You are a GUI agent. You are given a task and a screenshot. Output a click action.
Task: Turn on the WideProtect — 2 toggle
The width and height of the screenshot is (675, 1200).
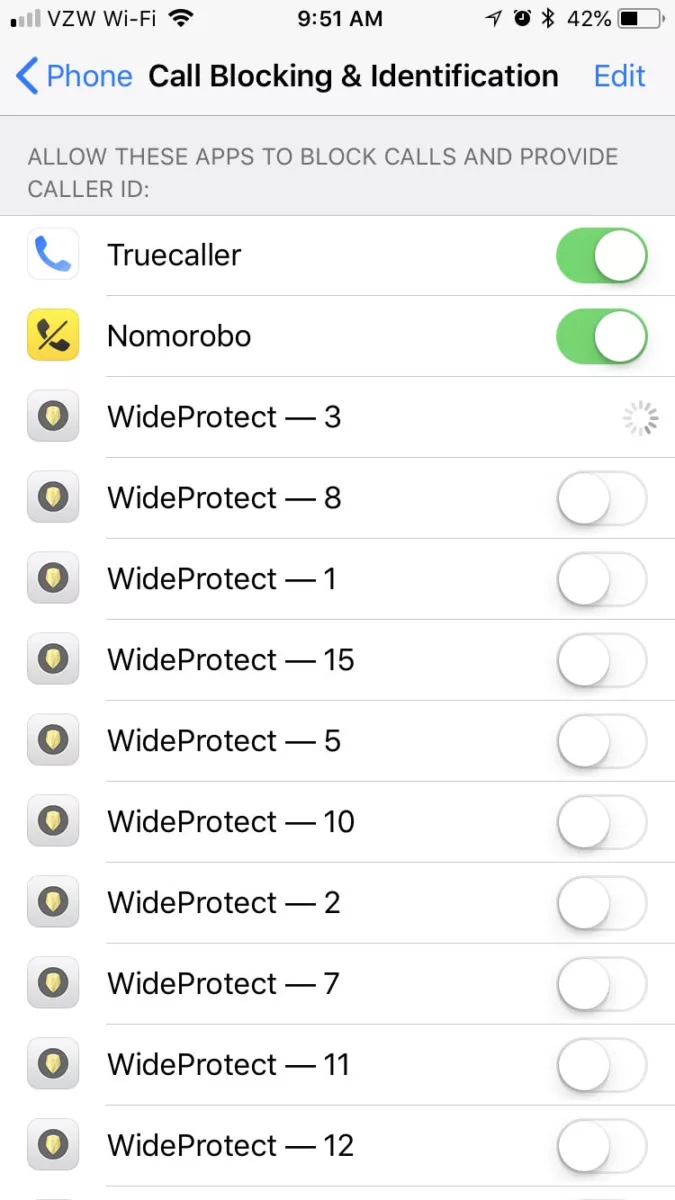pos(601,904)
